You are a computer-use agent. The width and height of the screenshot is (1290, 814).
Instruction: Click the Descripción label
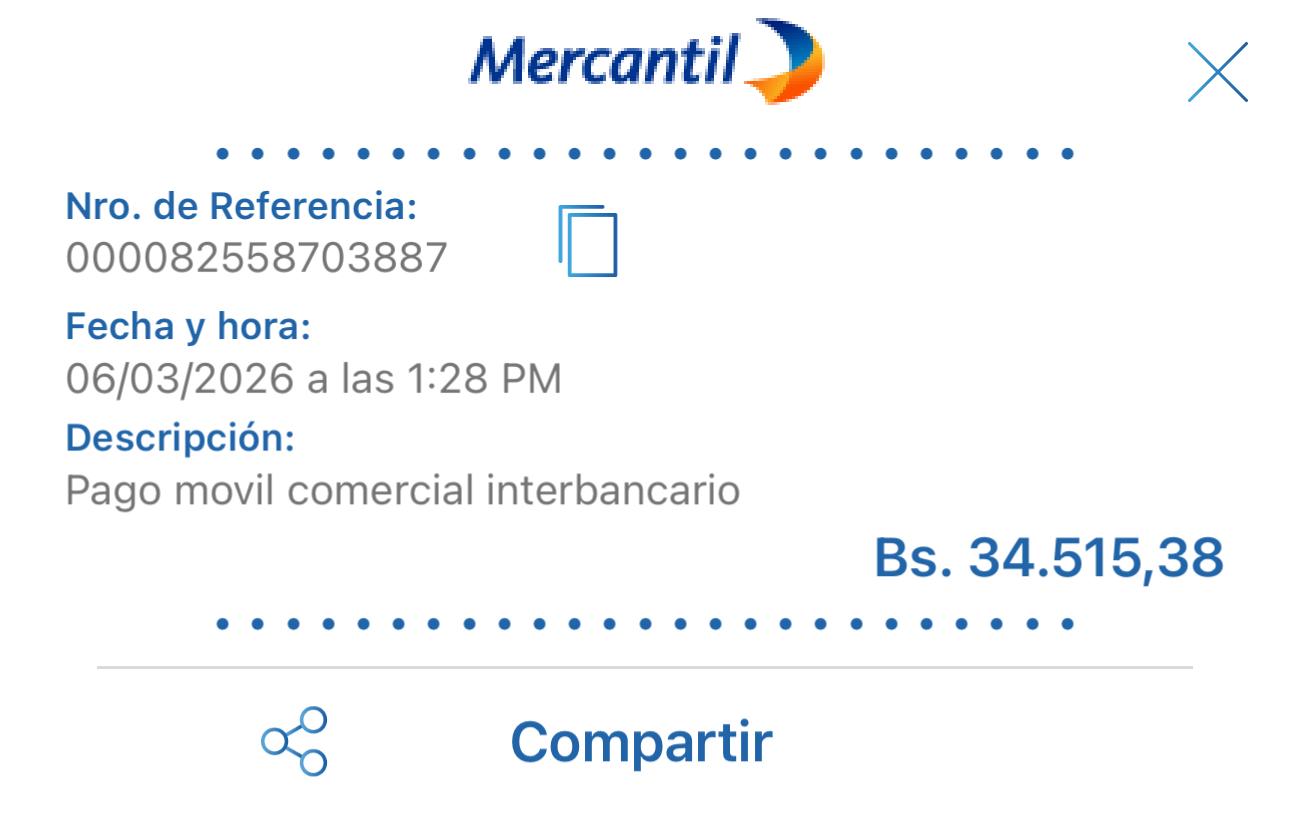[180, 439]
